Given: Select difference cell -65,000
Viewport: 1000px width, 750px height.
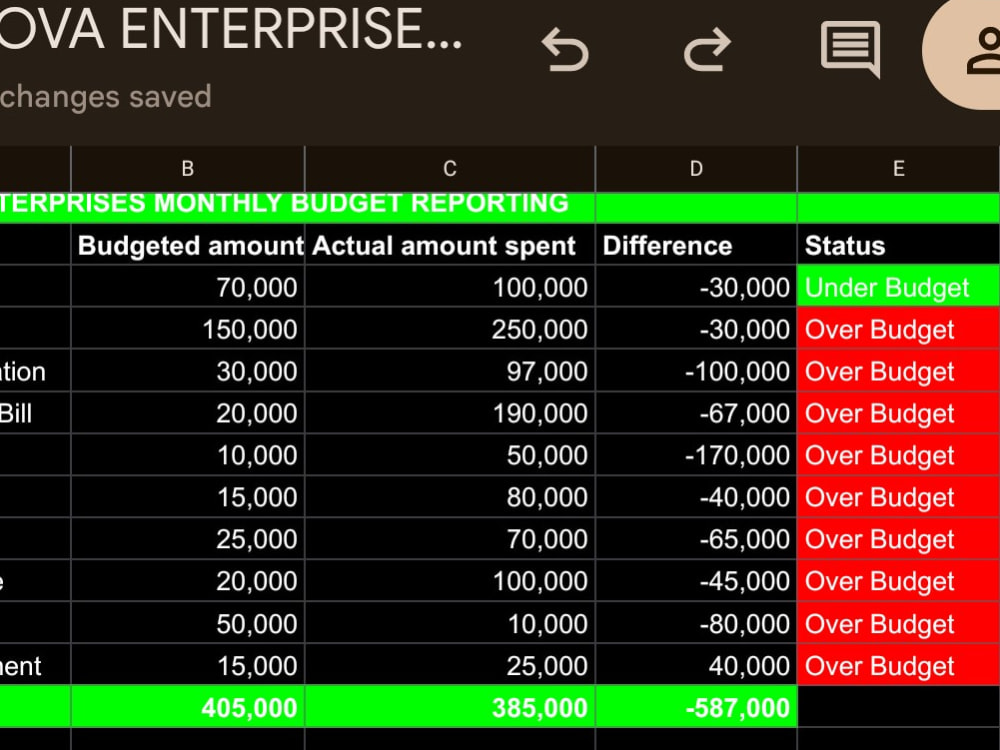Looking at the screenshot, I should [x=696, y=539].
